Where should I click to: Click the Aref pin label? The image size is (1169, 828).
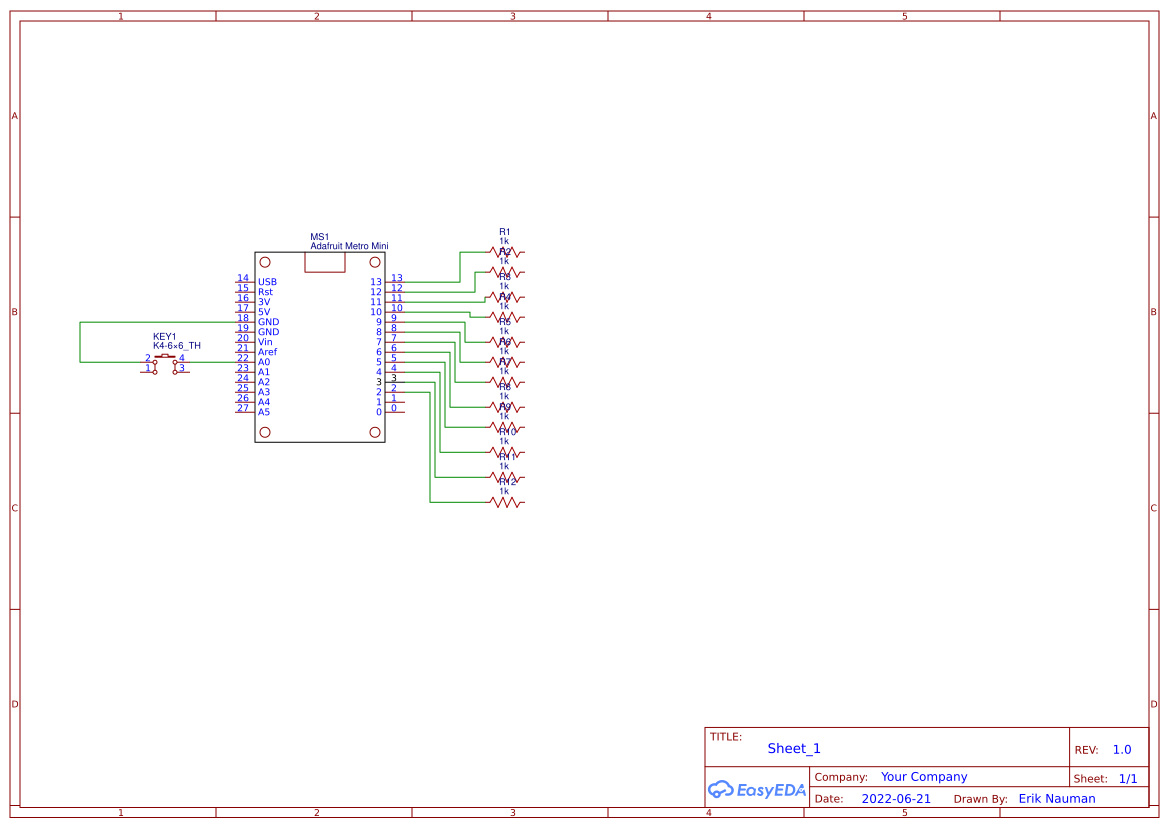pyautogui.click(x=267, y=351)
